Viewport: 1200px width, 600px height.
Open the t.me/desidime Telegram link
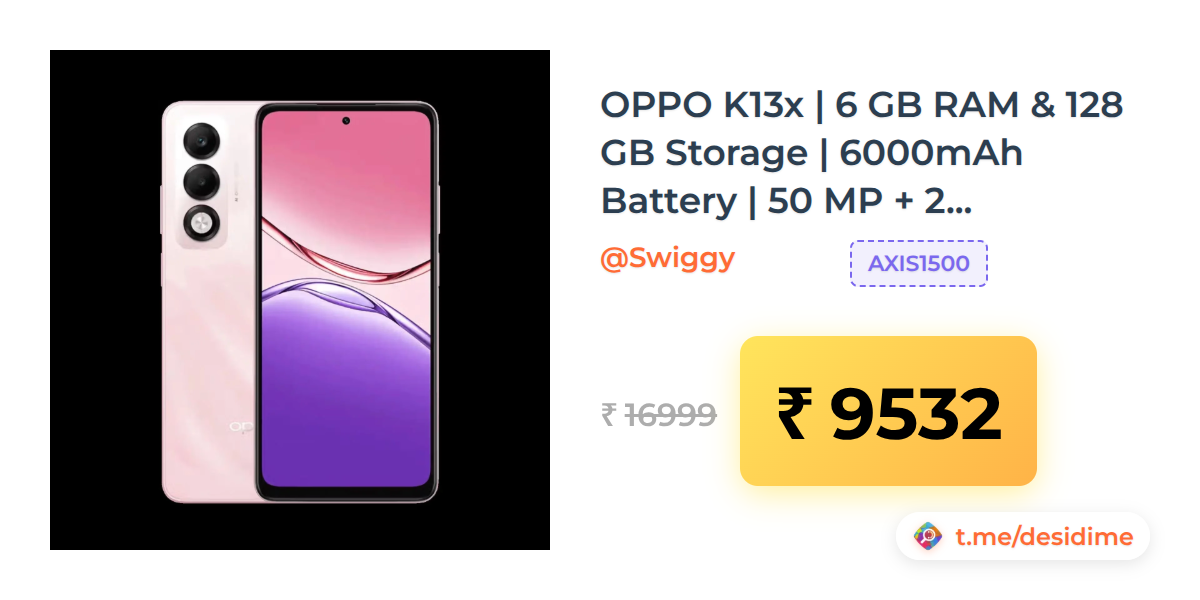[1043, 537]
